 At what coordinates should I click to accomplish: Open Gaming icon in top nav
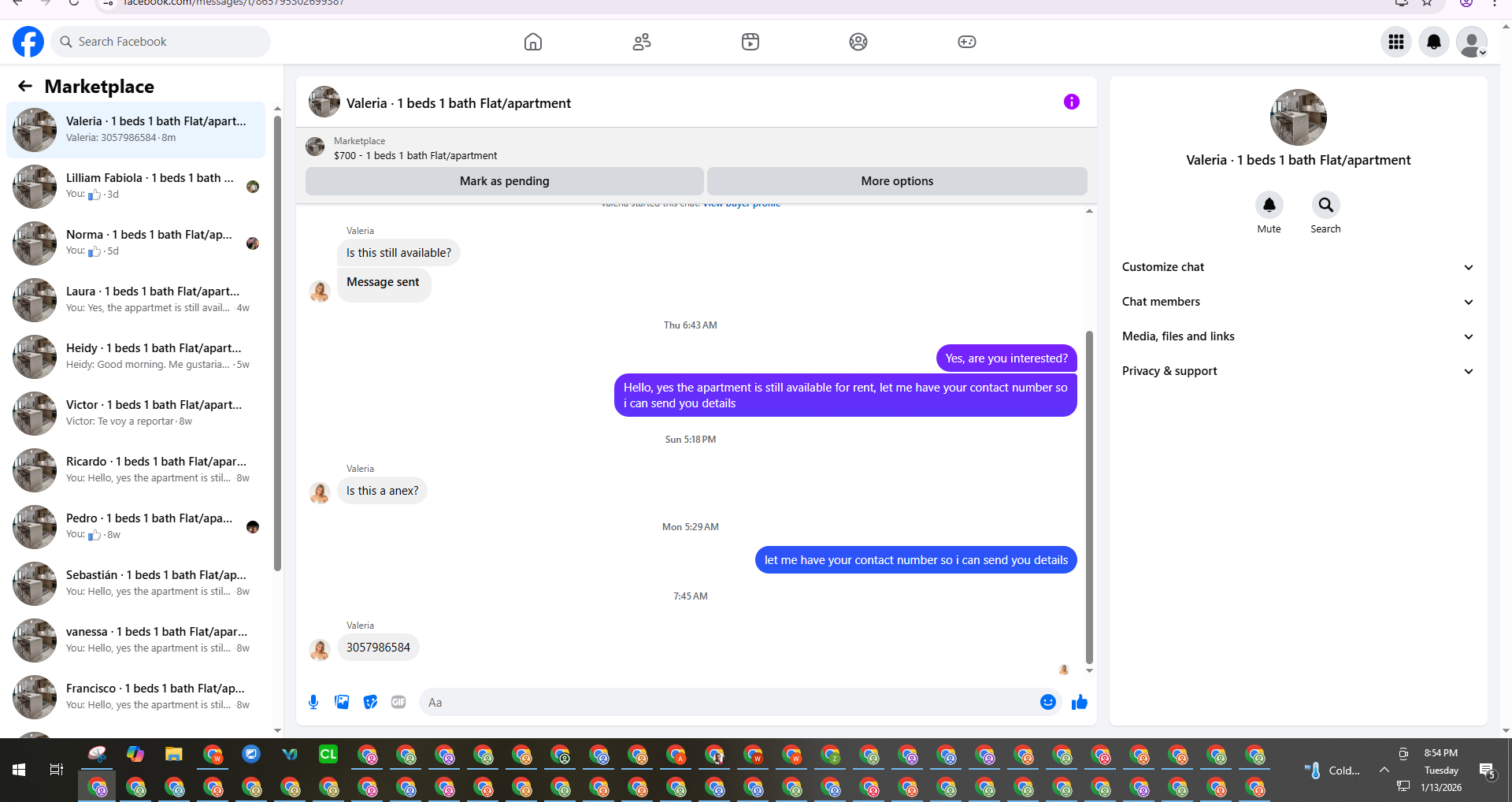point(967,42)
